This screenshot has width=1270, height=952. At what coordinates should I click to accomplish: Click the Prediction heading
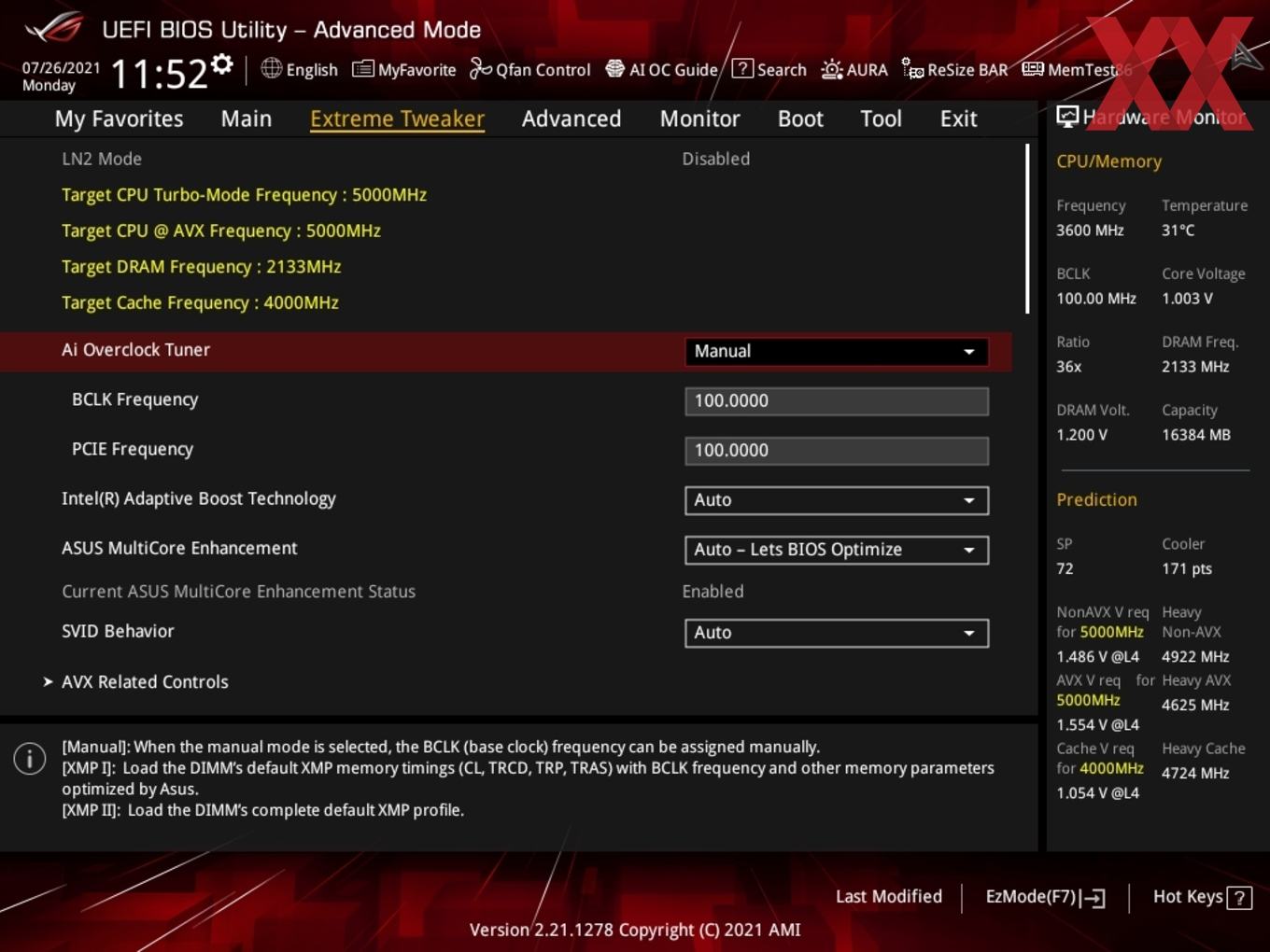coord(1096,499)
